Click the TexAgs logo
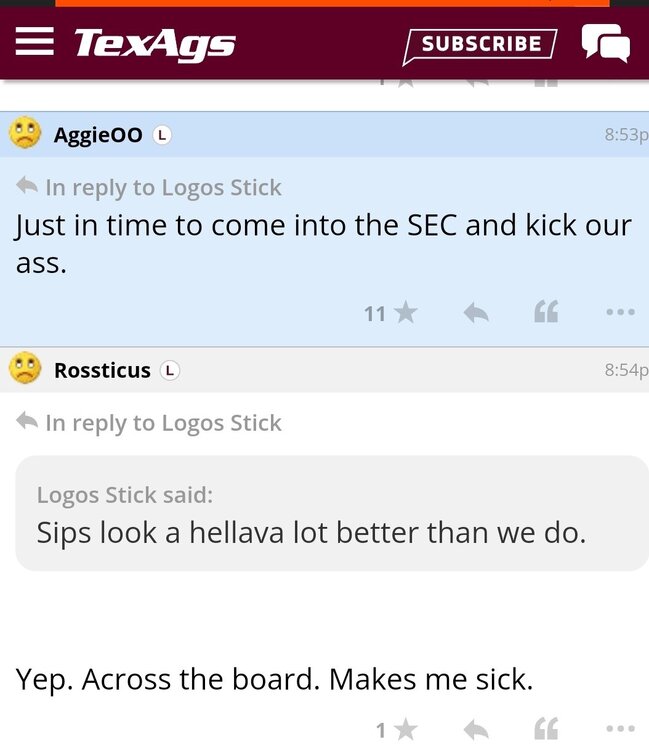Image resolution: width=649 pixels, height=750 pixels. (x=155, y=43)
